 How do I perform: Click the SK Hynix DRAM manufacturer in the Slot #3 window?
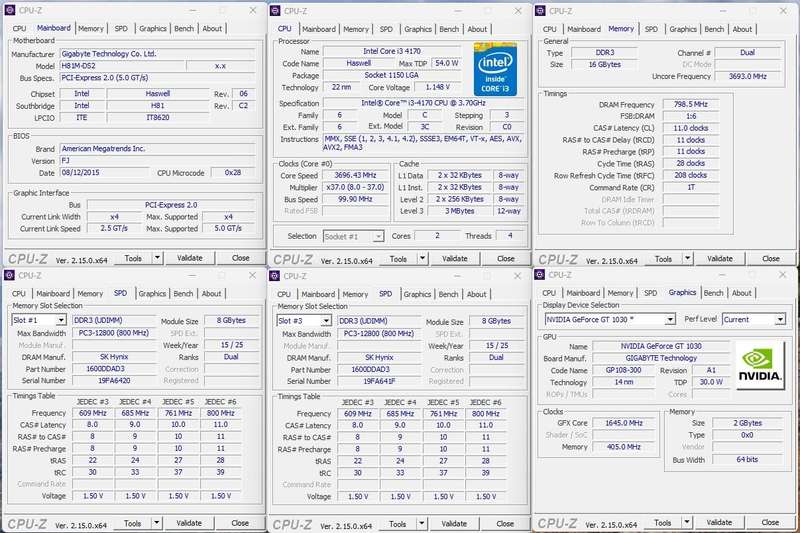pos(379,358)
